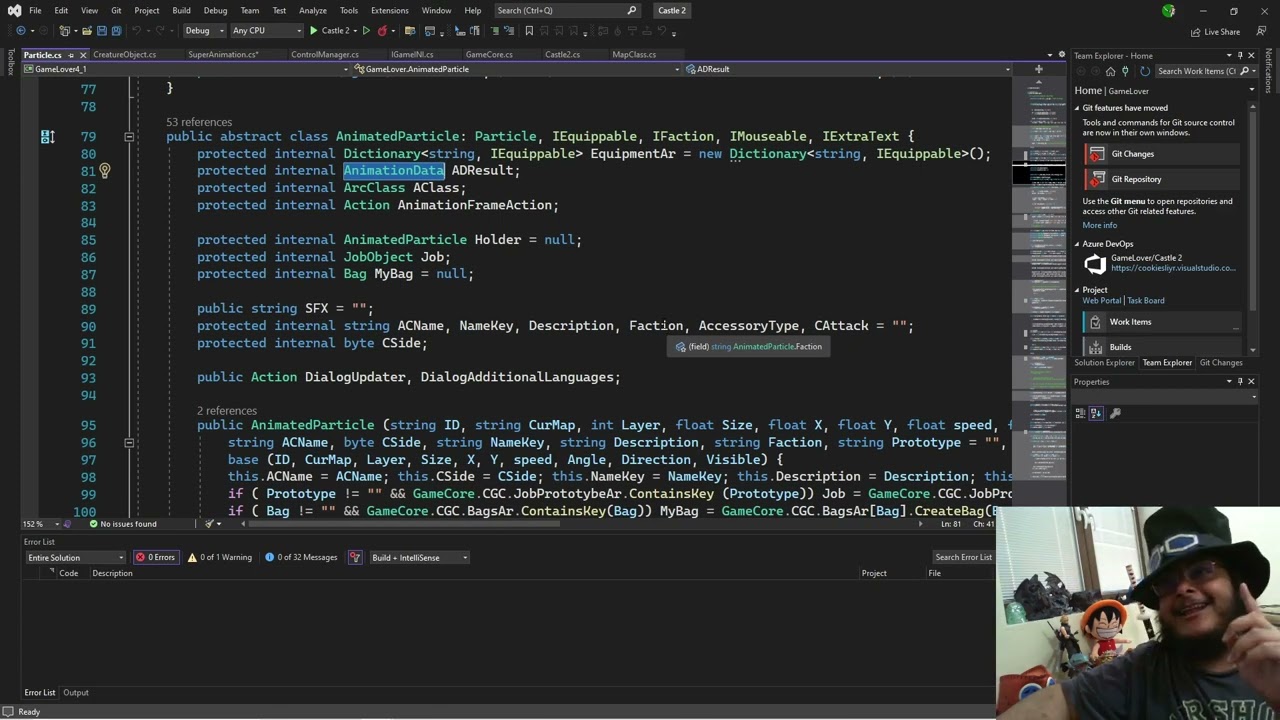This screenshot has height=720, width=1280.
Task: Toggle the 0 of 1 Warning filter
Action: click(x=220, y=557)
